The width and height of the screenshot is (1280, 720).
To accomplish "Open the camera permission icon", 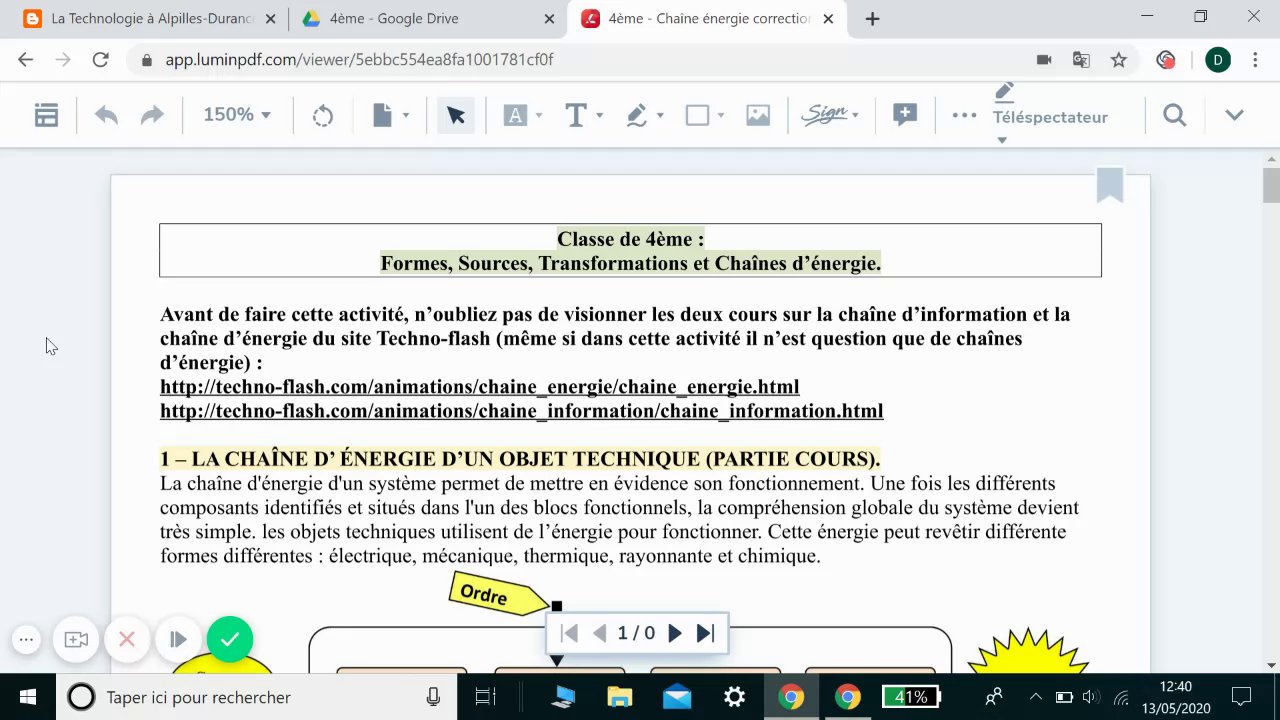I will pos(1044,60).
